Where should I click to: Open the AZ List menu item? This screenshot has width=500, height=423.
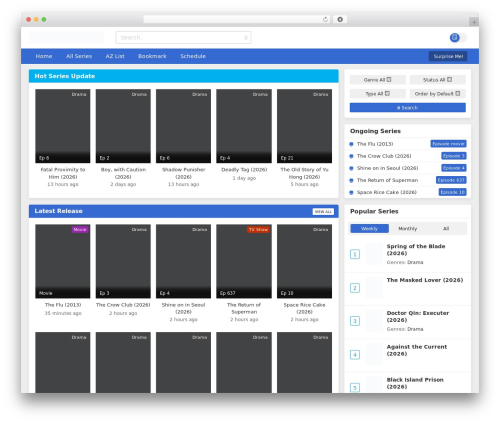coord(115,56)
